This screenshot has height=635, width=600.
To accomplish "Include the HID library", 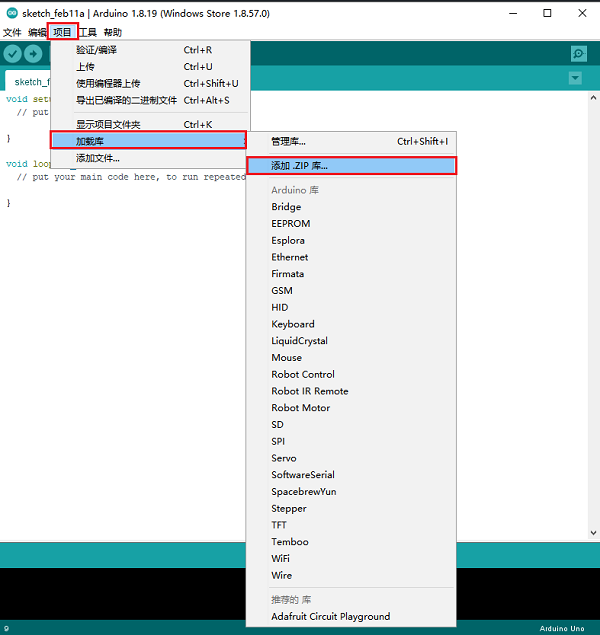I will [x=351, y=307].
